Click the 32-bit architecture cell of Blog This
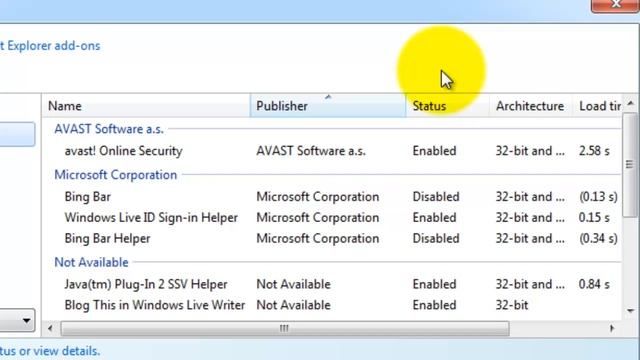Screen dimensions: 640x360 point(512,305)
